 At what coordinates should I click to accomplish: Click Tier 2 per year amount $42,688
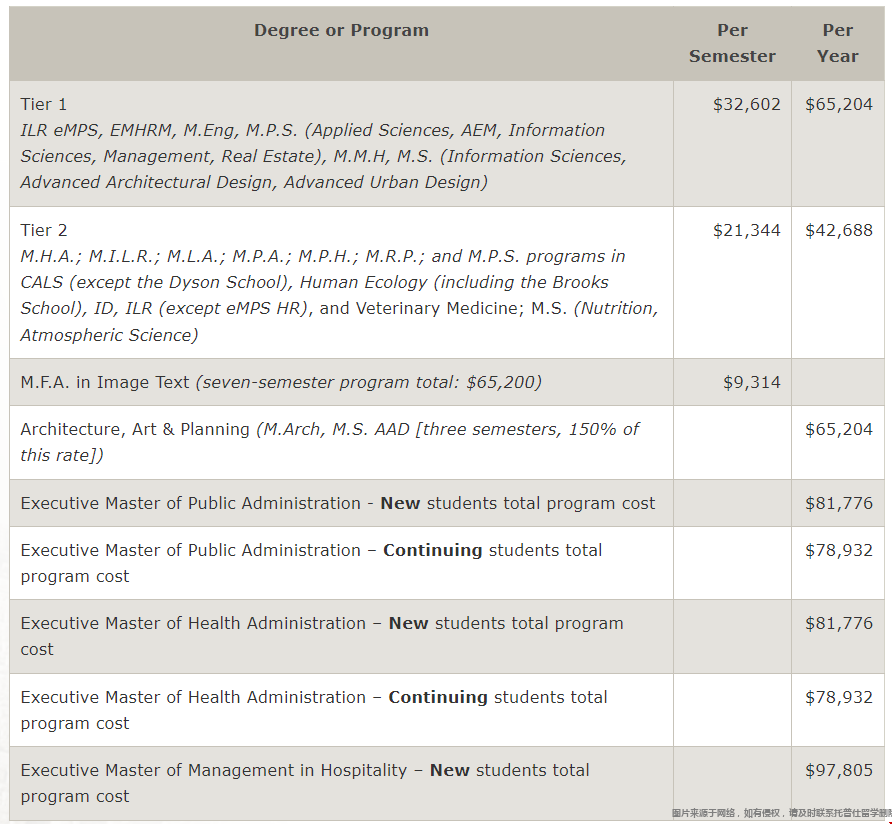click(x=839, y=230)
